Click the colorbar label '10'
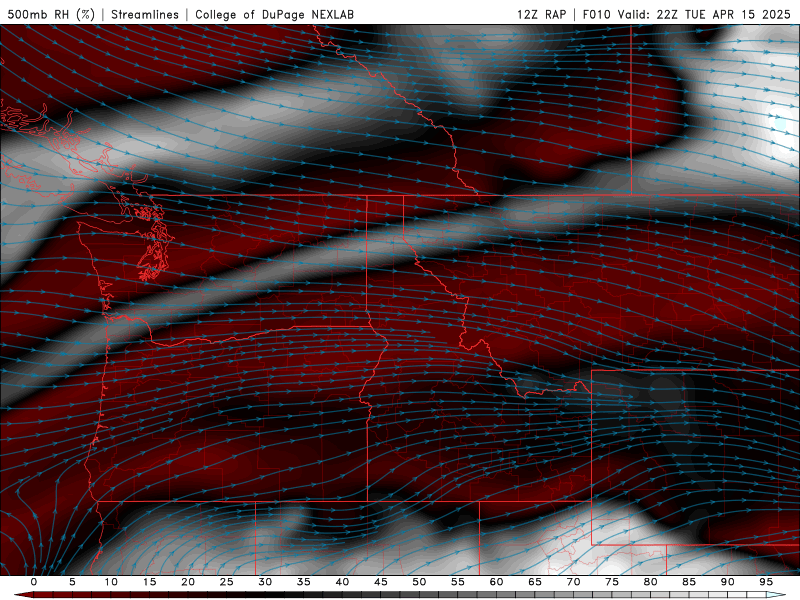 (x=111, y=582)
